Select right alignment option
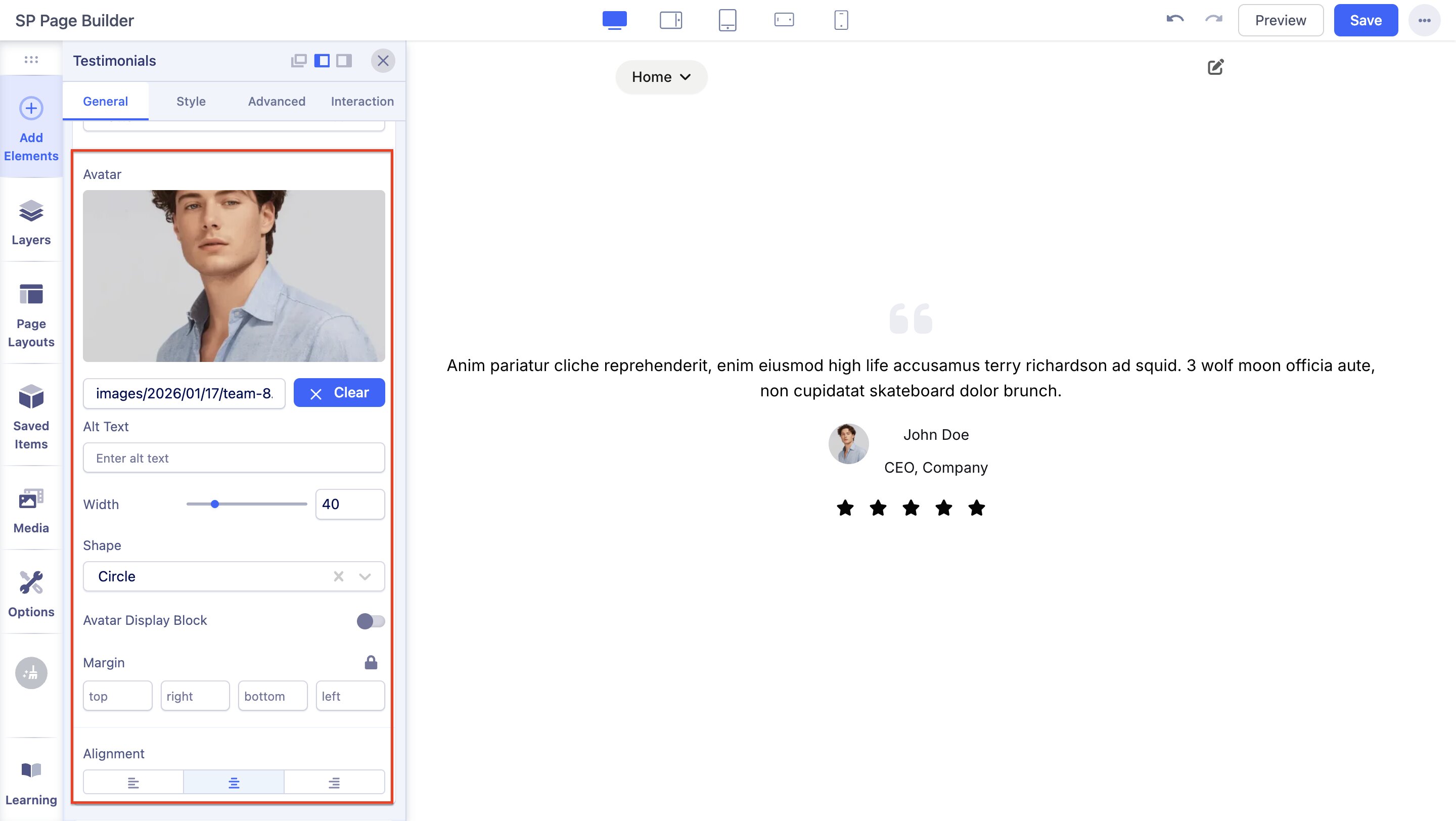1456x821 pixels. point(334,783)
